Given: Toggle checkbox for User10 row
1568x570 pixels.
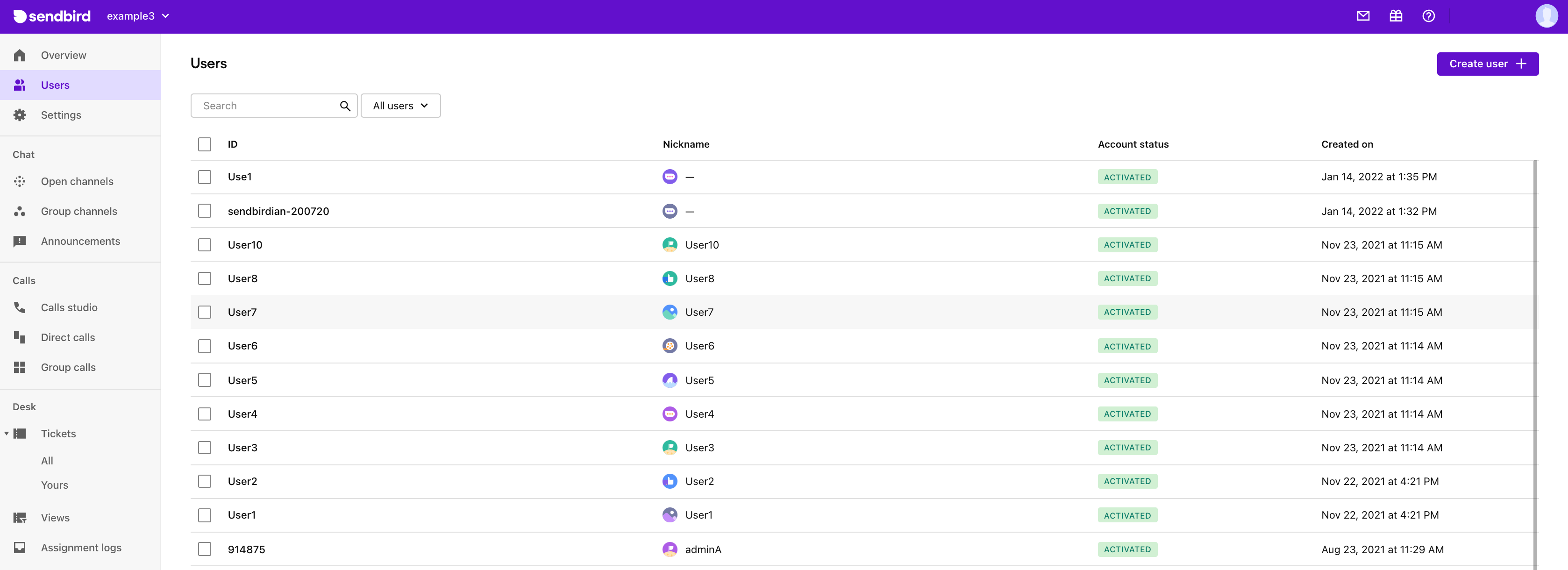Looking at the screenshot, I should [204, 244].
